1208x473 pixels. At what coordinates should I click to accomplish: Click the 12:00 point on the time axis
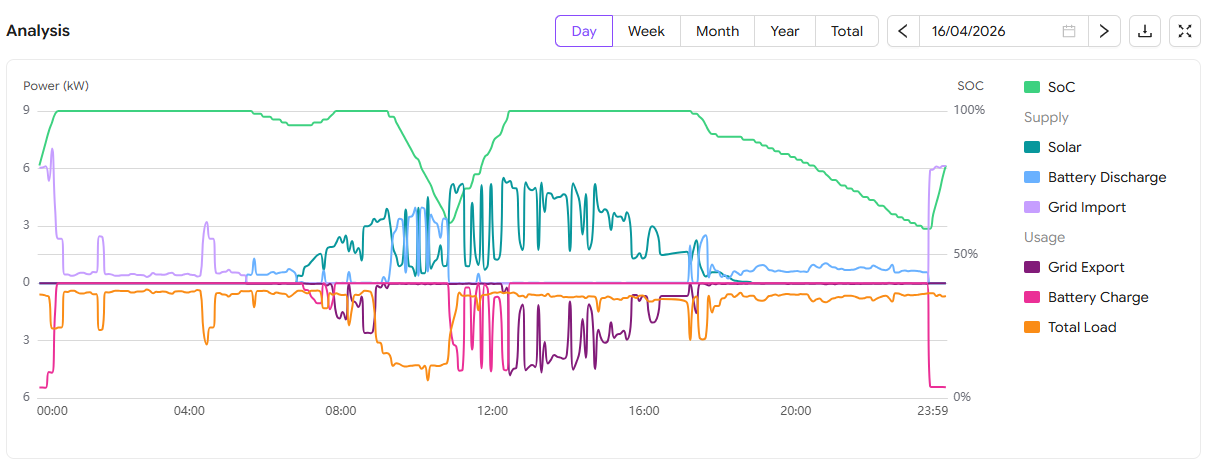[x=492, y=411]
